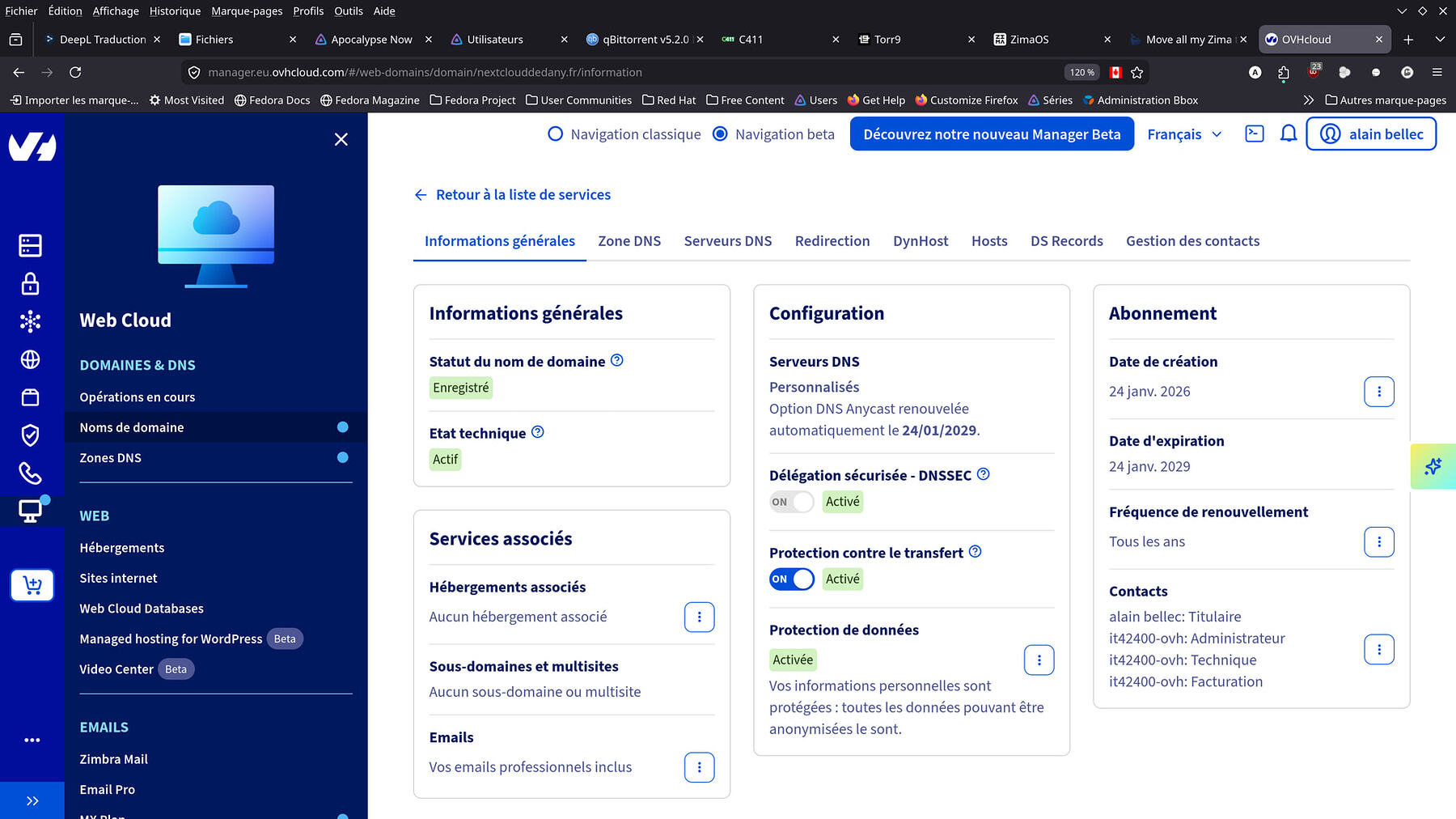This screenshot has height=819, width=1456.
Task: Switch to the DynHost tab
Action: point(921,241)
